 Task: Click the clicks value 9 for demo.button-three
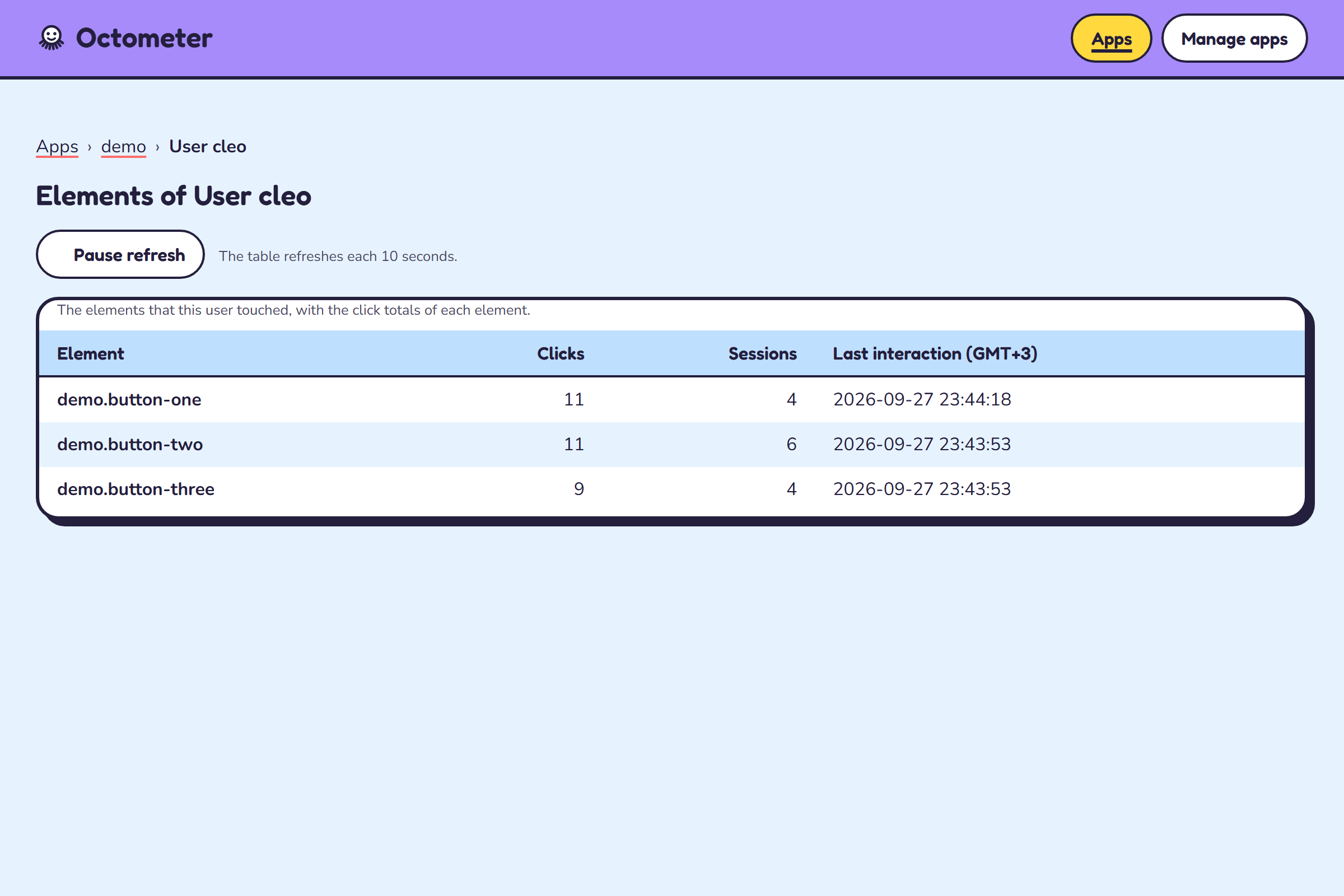coord(579,489)
